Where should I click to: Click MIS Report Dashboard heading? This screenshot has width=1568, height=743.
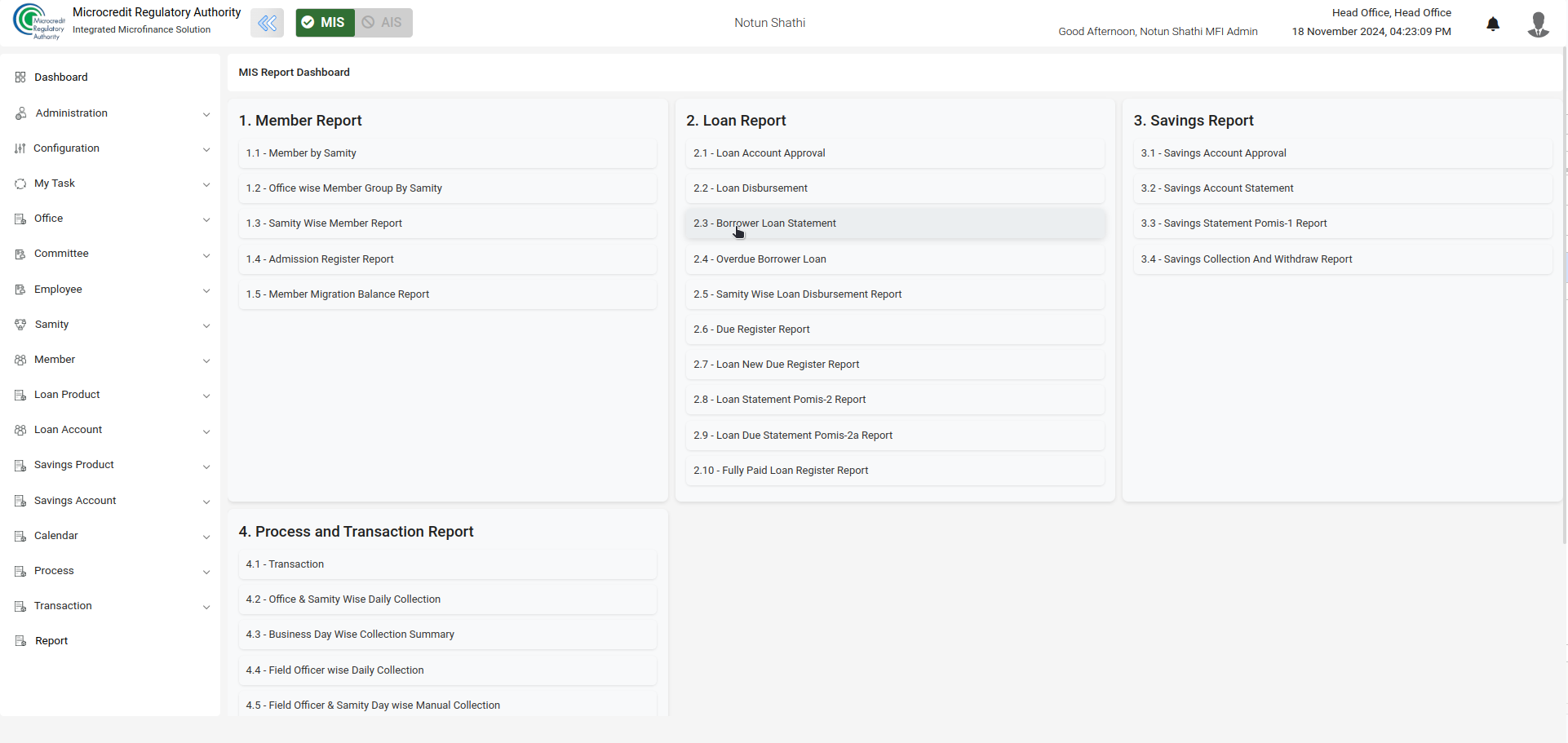tap(294, 73)
